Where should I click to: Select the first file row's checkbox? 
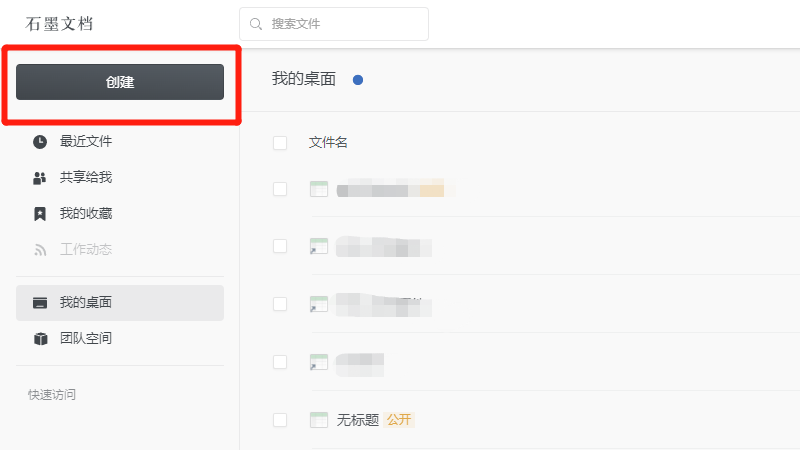click(280, 189)
